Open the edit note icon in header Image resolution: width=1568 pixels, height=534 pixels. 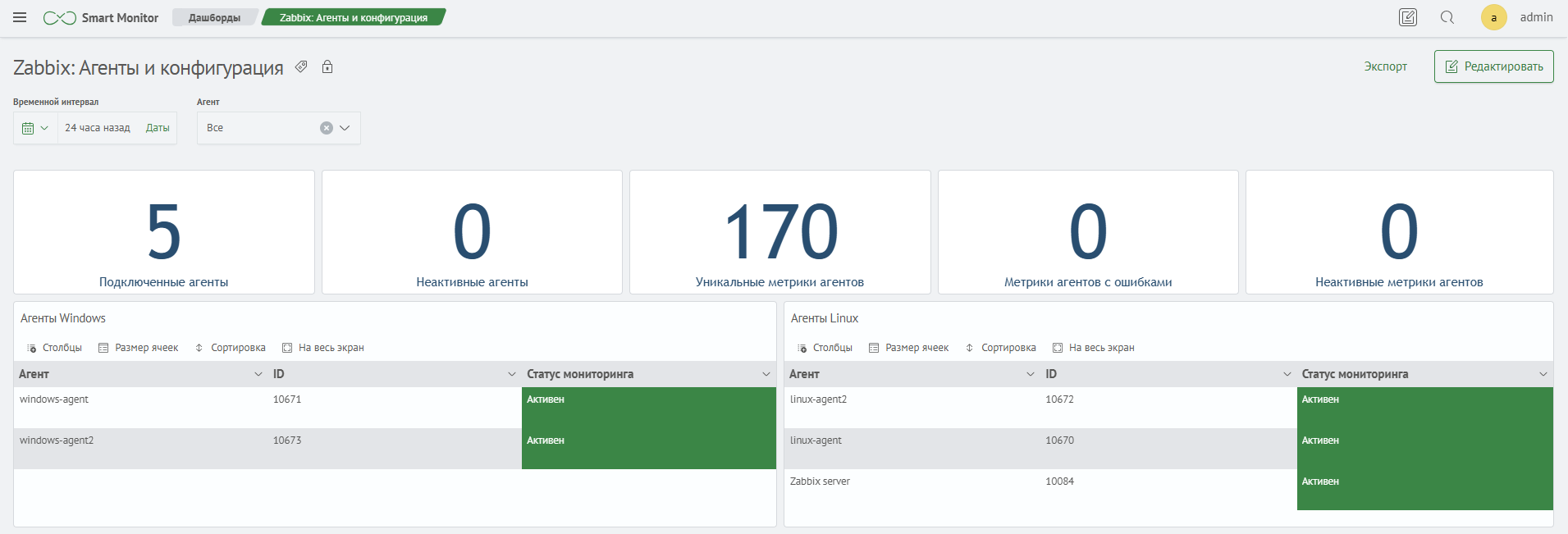coord(1408,17)
